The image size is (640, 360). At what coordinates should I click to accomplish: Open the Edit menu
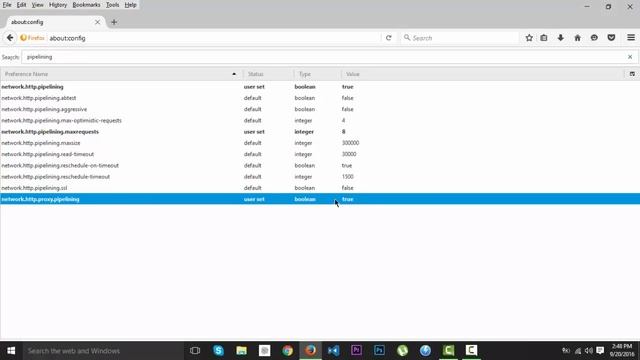[x=21, y=5]
